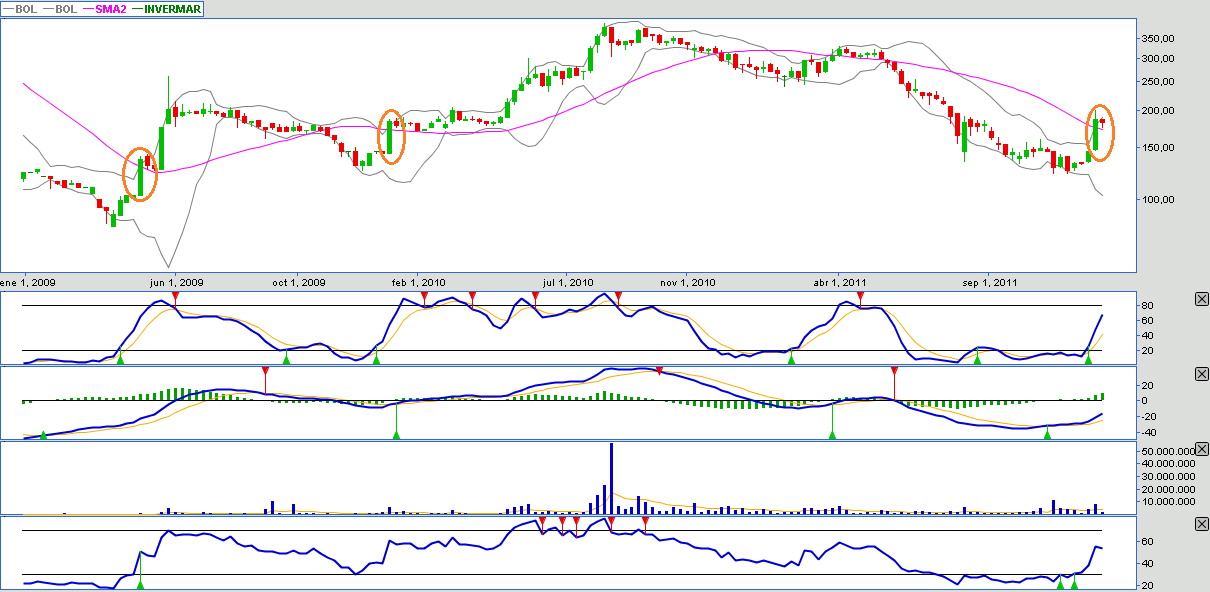Click the leftmost orange ellipse on price chart

(141, 174)
